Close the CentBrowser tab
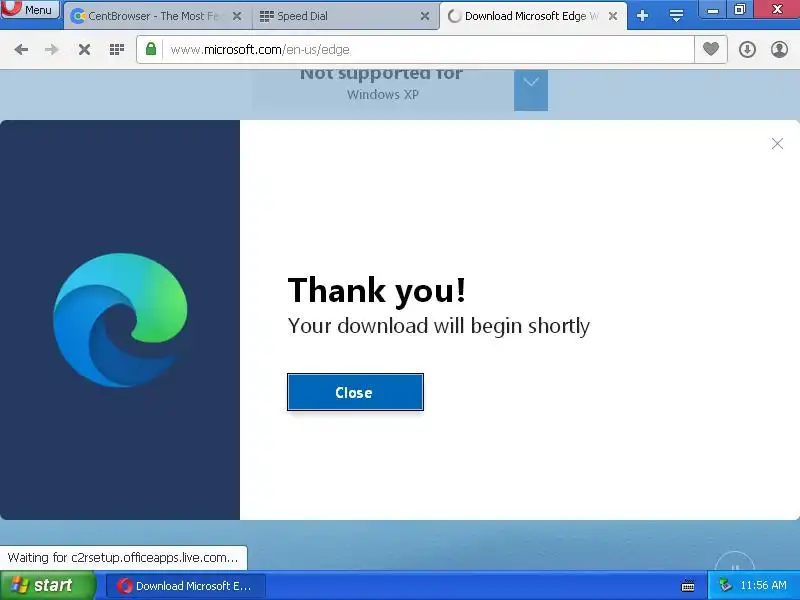This screenshot has width=800, height=600. 237,16
